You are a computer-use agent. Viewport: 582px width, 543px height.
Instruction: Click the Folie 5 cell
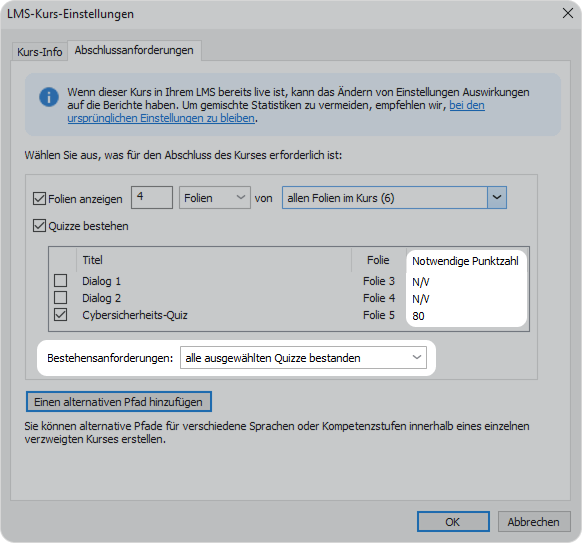[379, 315]
